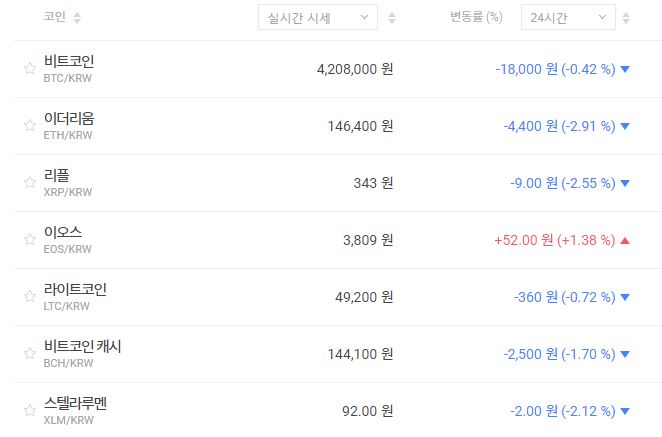Toggle the star next to 이더리움
Viewport: 662px width, 437px height.
[29, 126]
